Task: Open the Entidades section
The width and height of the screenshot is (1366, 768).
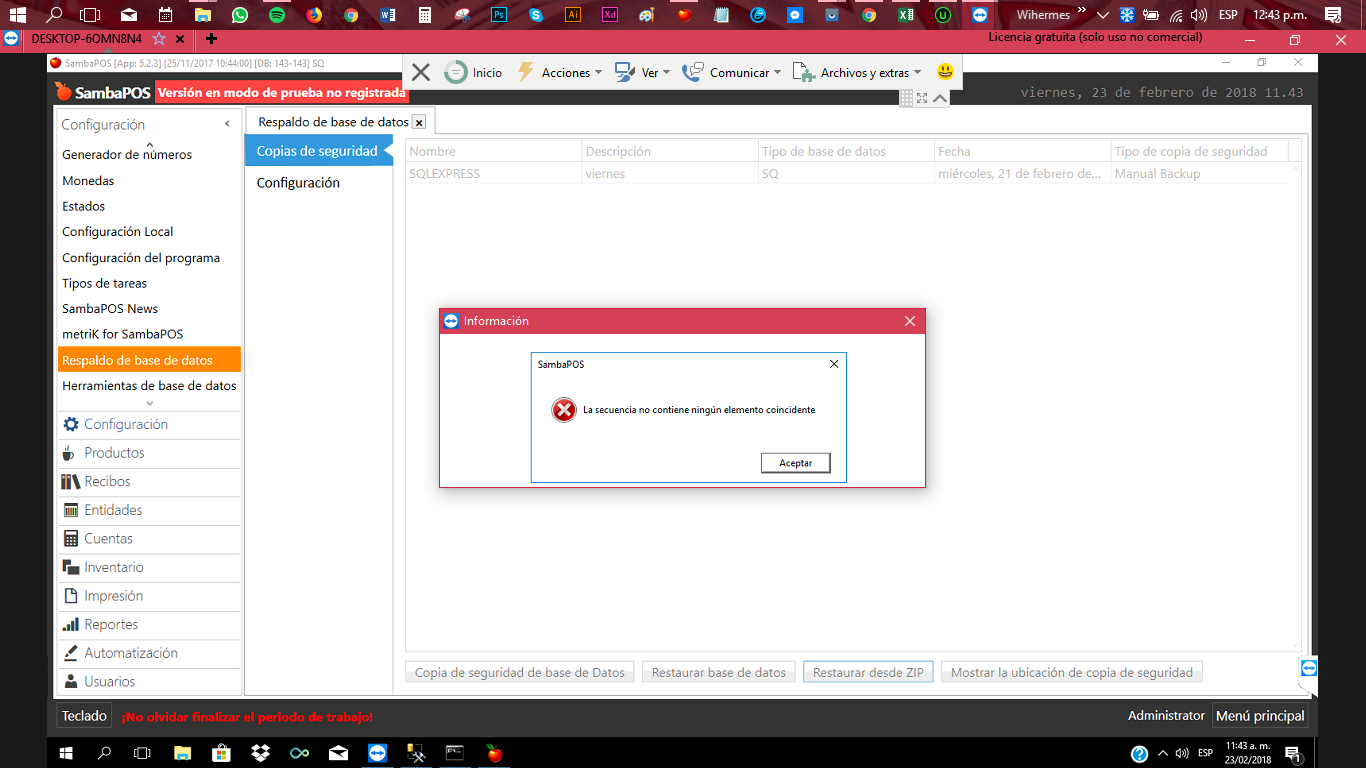Action: pos(149,510)
